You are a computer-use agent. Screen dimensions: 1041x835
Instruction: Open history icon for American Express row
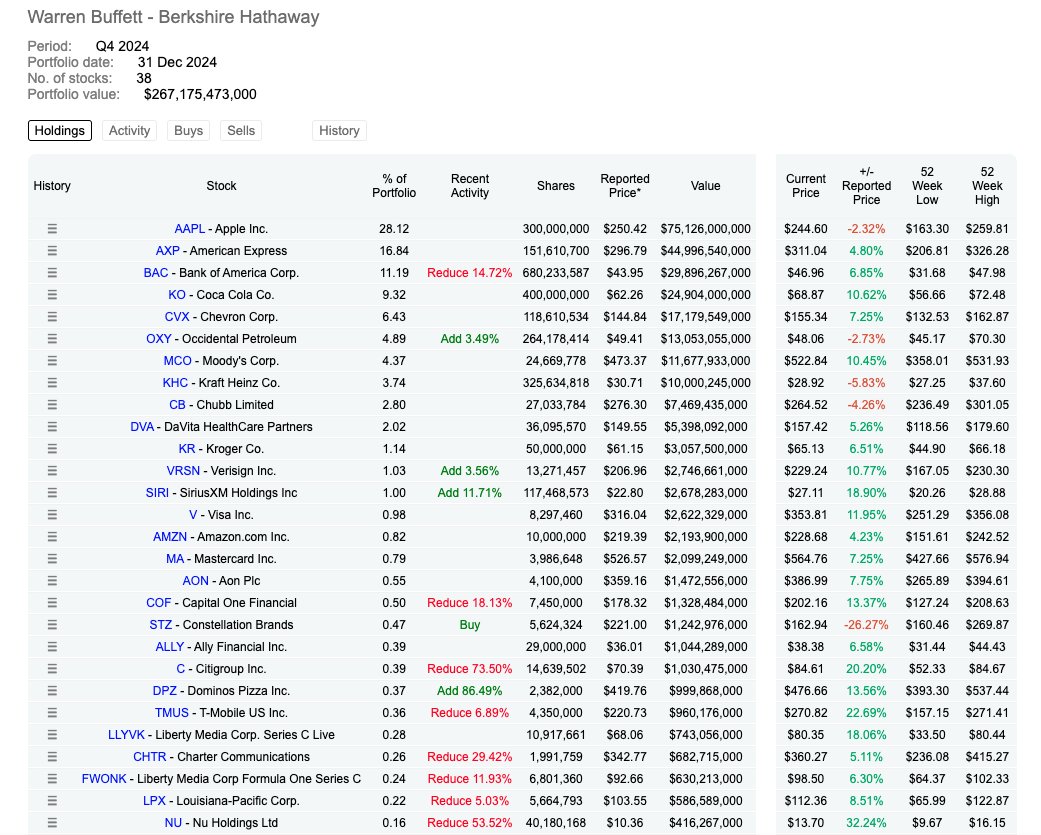(x=52, y=250)
